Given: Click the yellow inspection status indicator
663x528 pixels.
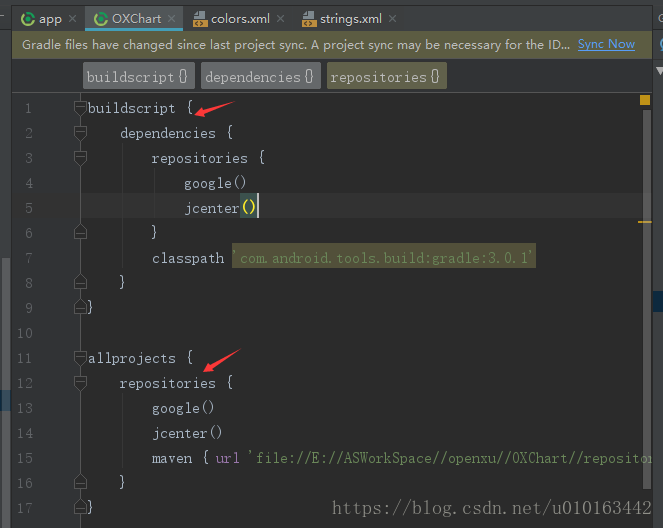Looking at the screenshot, I should click(x=645, y=100).
